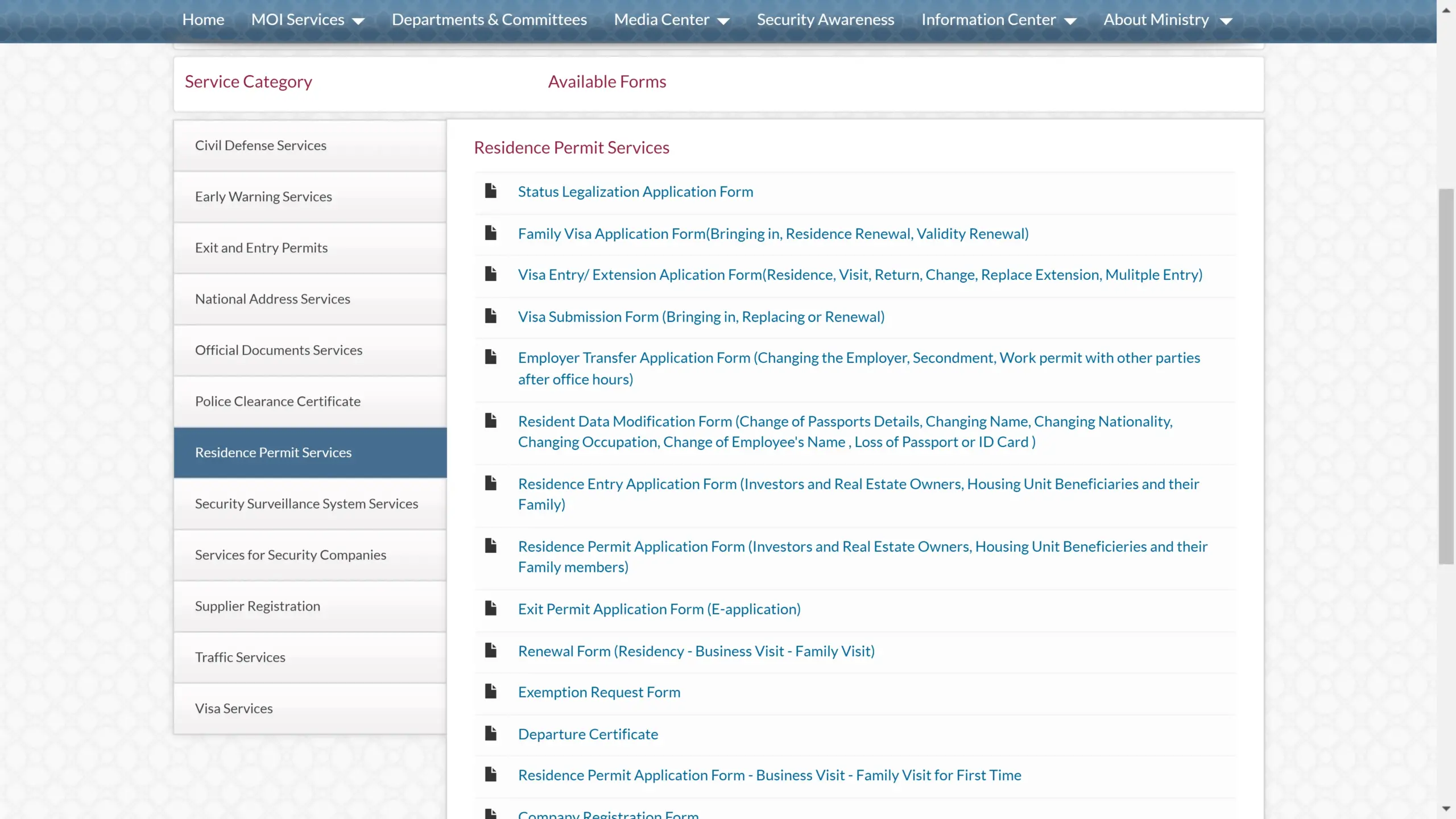Click the Visa Entry Extension Application Form icon
The height and width of the screenshot is (819, 1456).
point(490,274)
